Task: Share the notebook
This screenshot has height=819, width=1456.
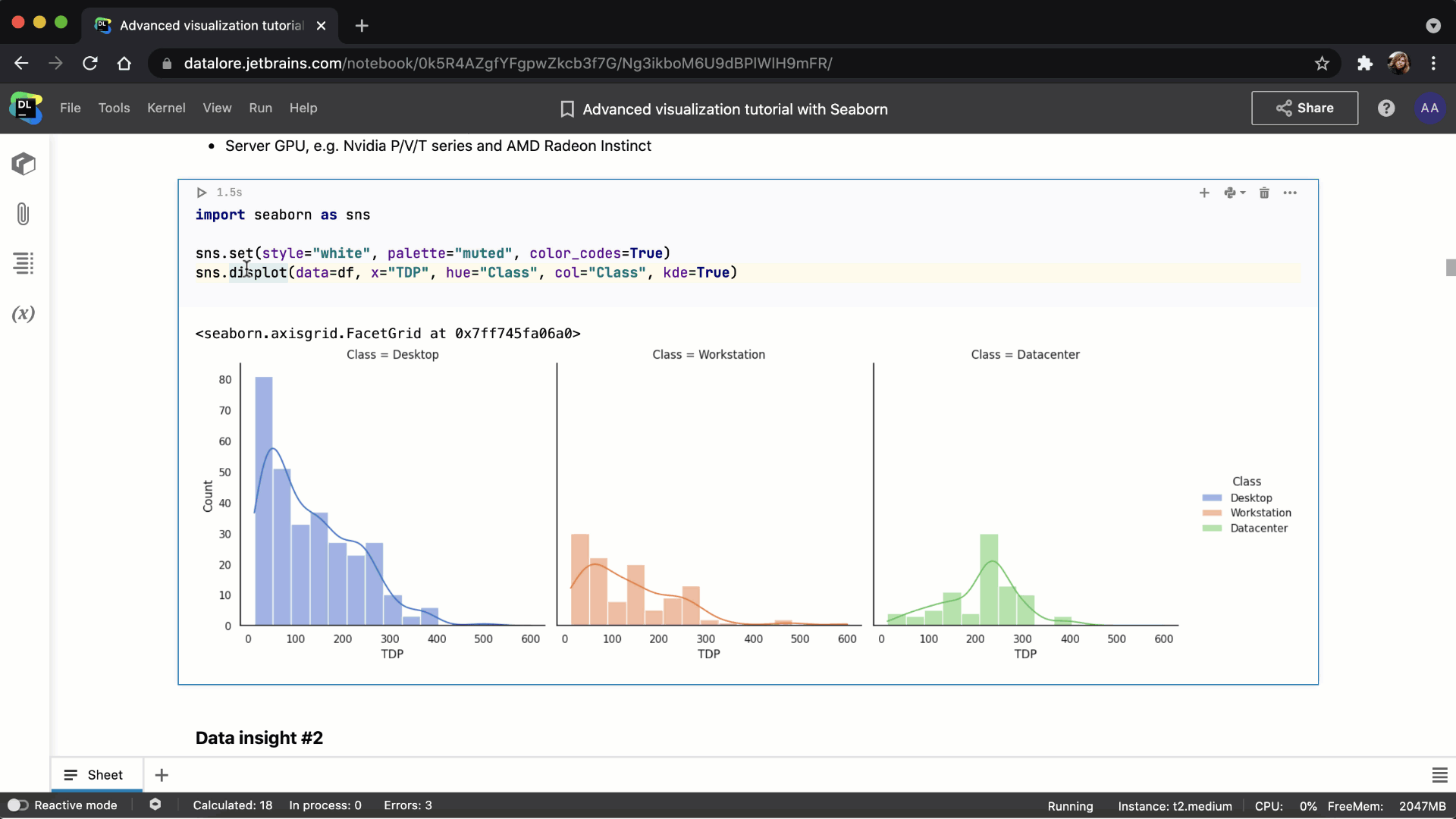Action: tap(1304, 108)
